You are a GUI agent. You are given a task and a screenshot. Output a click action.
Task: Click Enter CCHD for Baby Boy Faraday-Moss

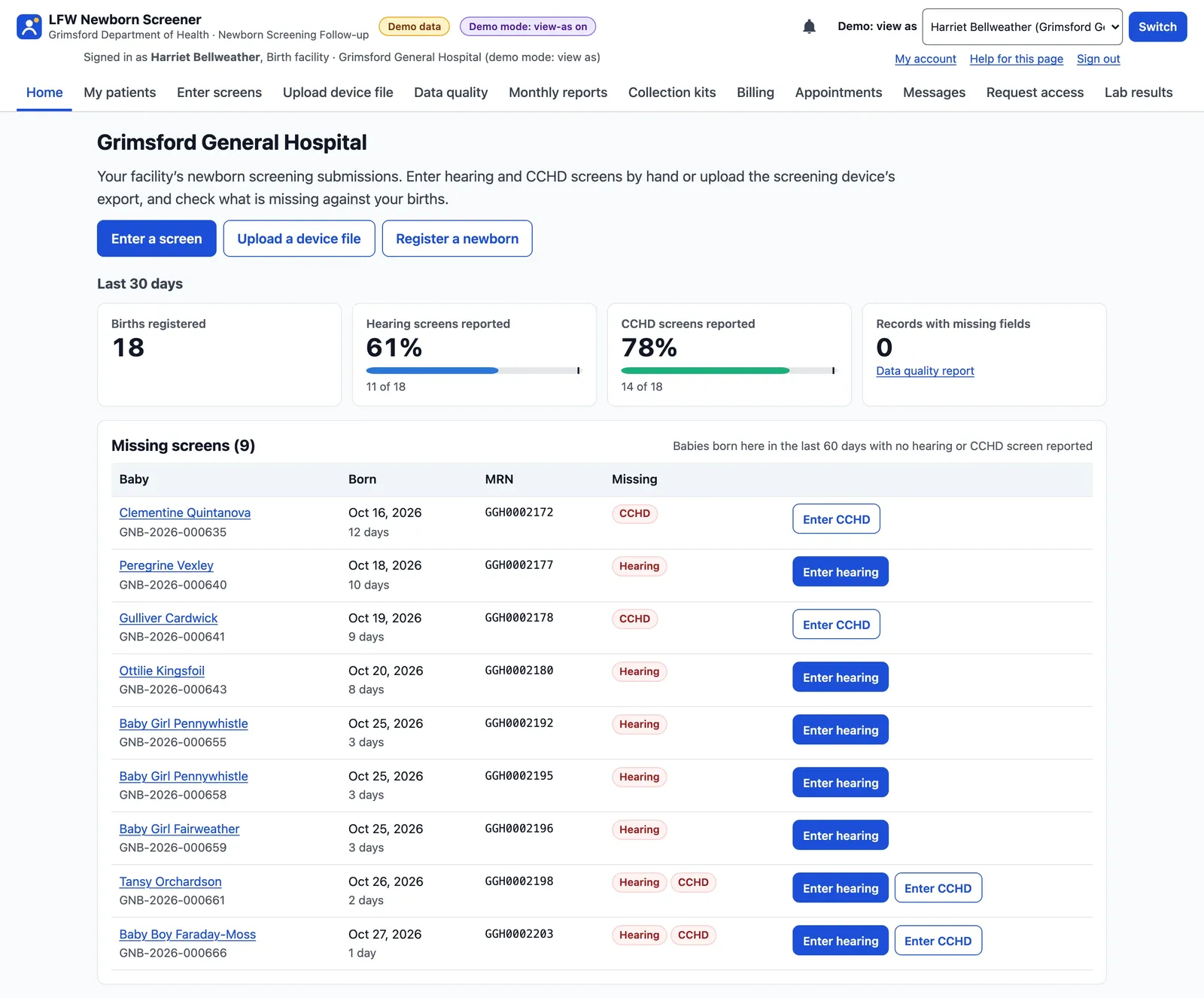pyautogui.click(x=938, y=941)
